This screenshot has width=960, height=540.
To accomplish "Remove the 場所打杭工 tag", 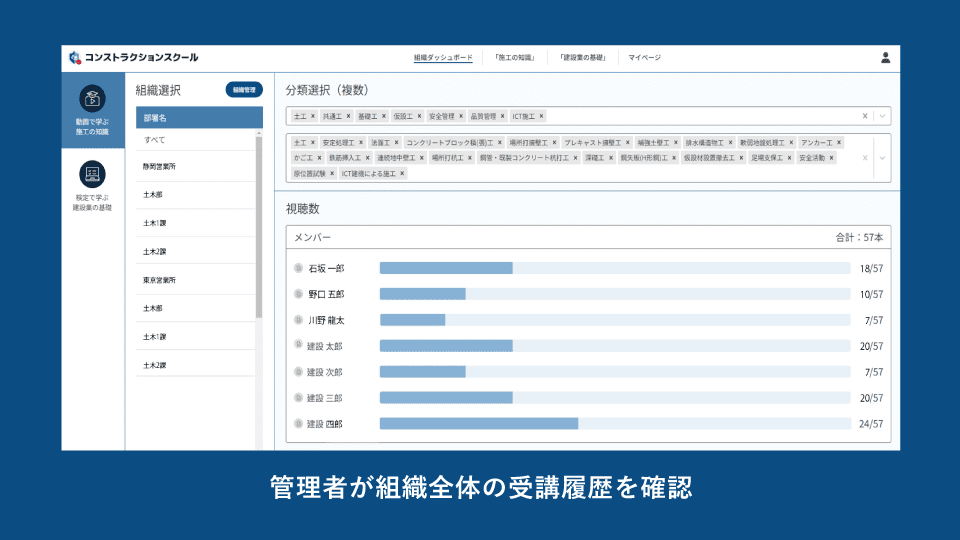I will (x=470, y=158).
